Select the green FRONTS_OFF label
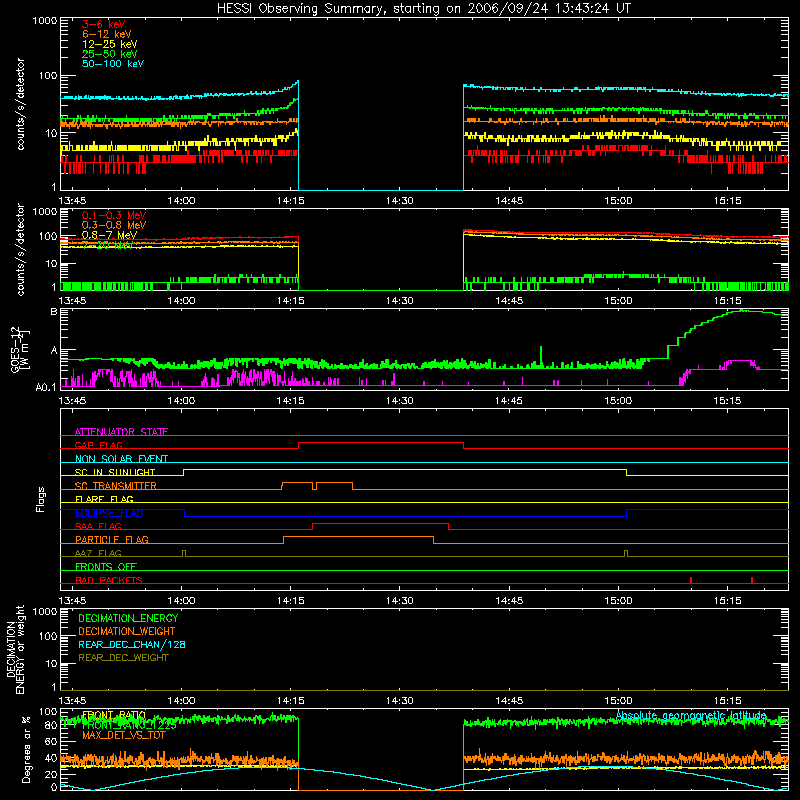This screenshot has width=800, height=800. coord(106,566)
